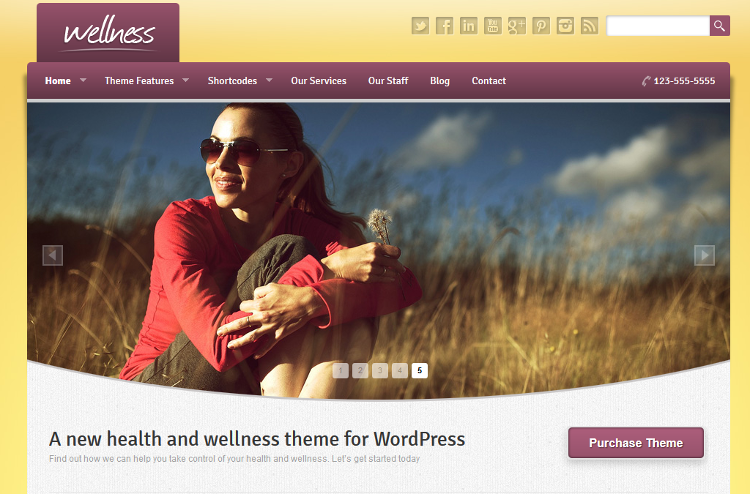Open the RSS feed icon
The width and height of the screenshot is (750, 494).
(x=589, y=26)
